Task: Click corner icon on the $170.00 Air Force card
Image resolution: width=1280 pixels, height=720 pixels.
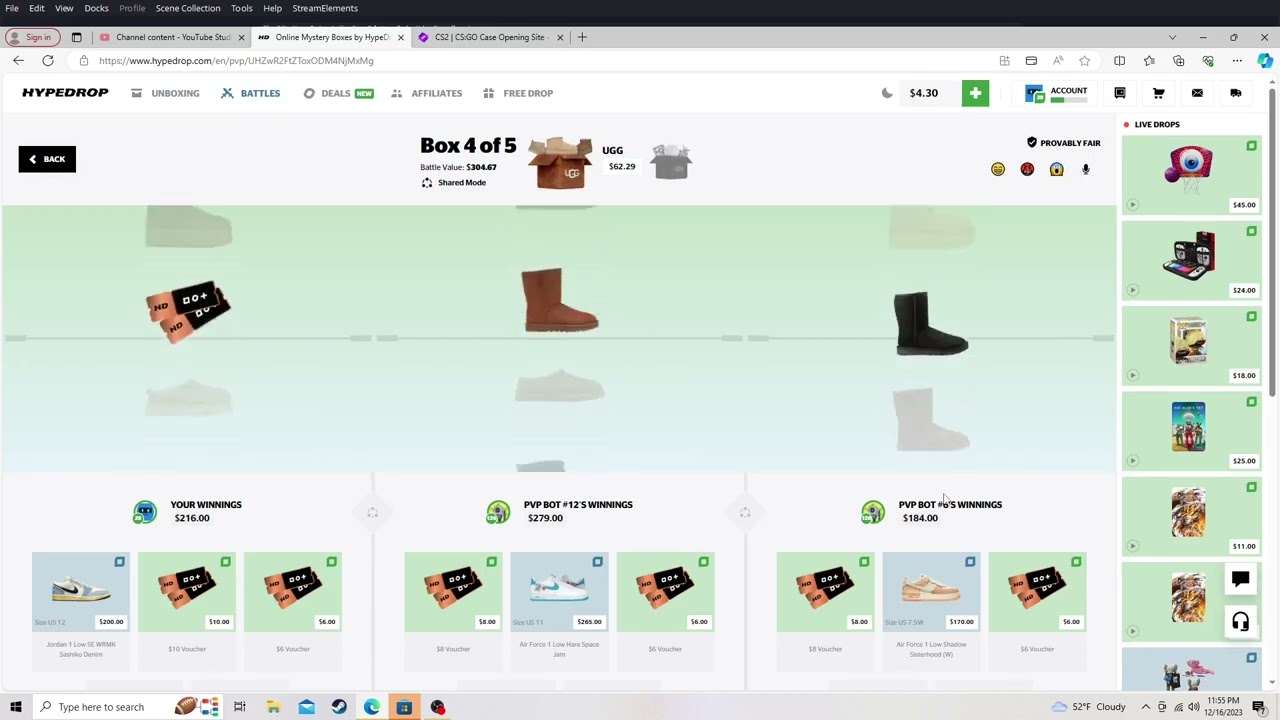Action: (970, 562)
